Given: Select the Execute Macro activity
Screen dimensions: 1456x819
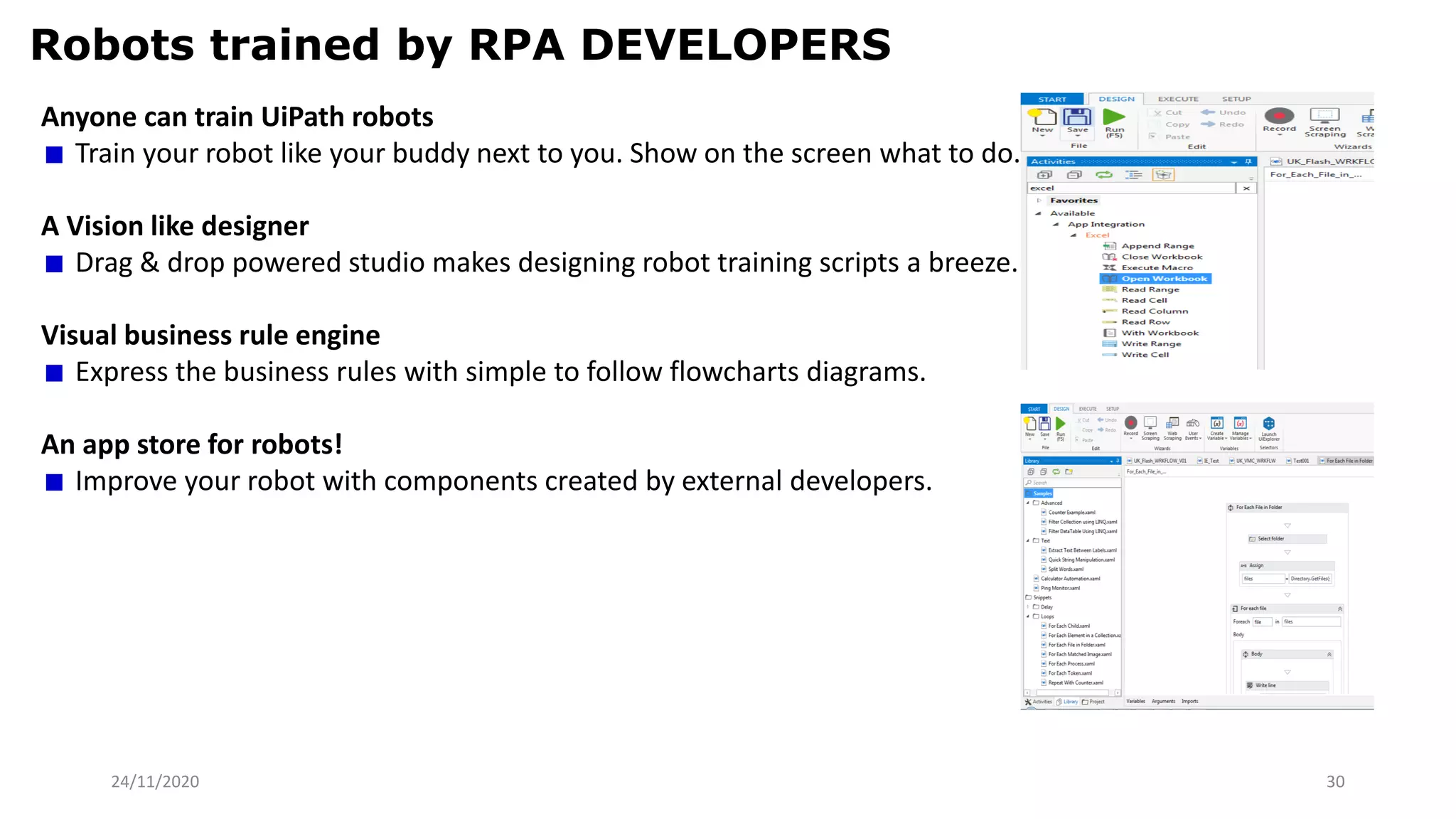Looking at the screenshot, I should tap(1157, 268).
